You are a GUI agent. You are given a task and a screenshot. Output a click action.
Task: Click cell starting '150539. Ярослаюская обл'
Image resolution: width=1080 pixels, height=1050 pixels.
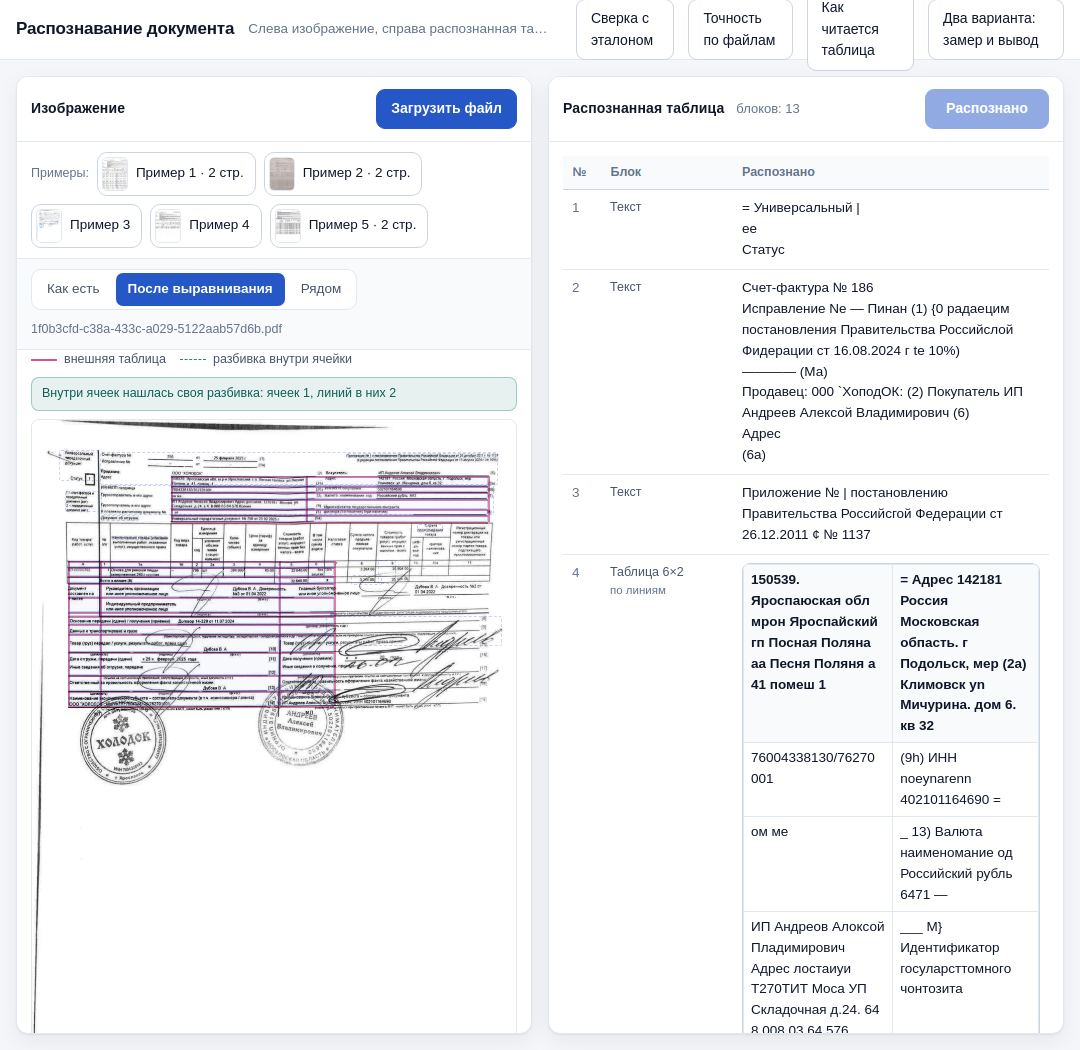click(818, 653)
